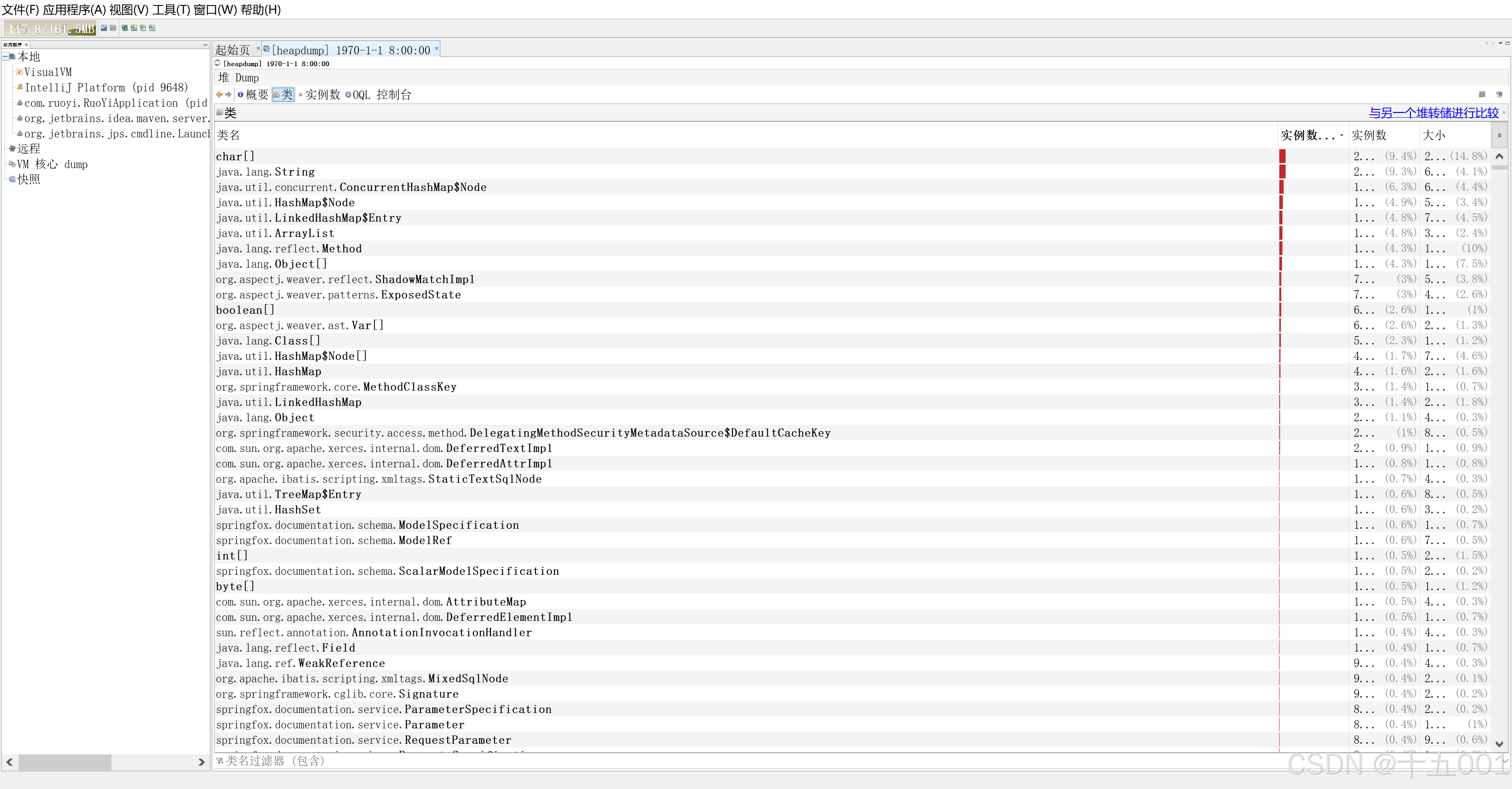This screenshot has width=1512, height=789.
Task: Click the table column chooser icon
Action: pos(1499,135)
